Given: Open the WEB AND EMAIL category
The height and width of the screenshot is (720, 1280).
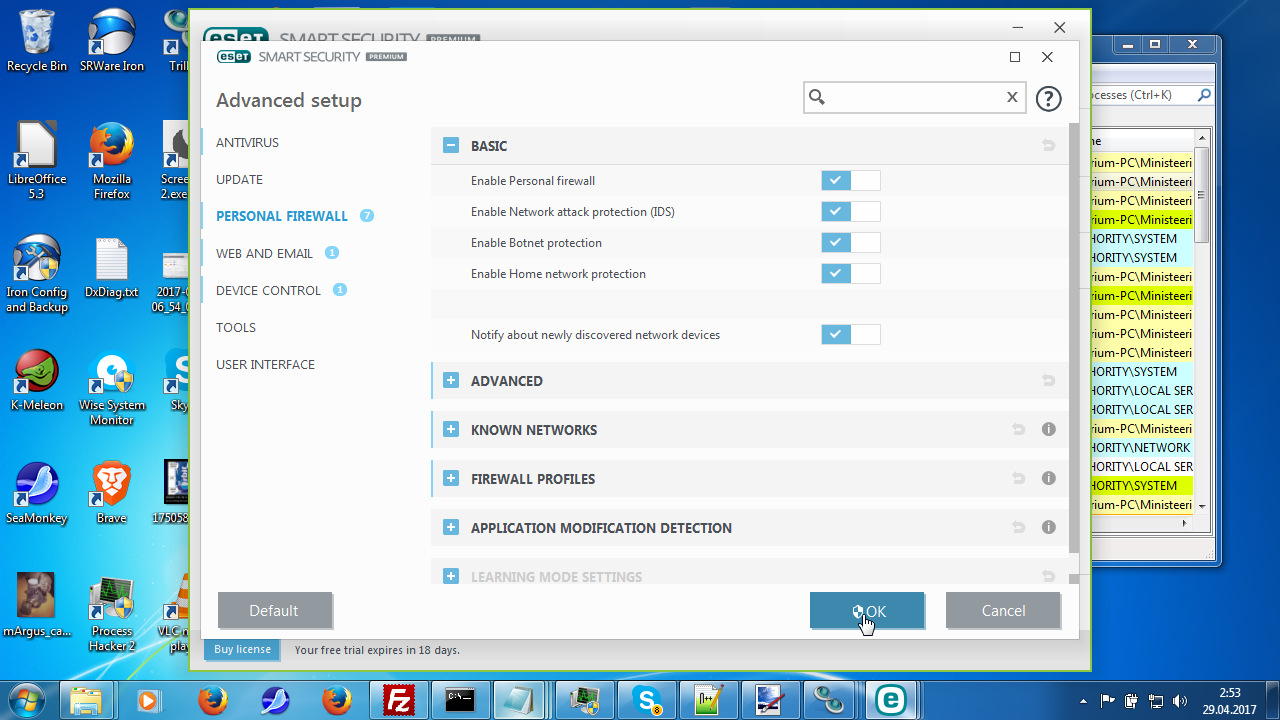Looking at the screenshot, I should (x=264, y=254).
